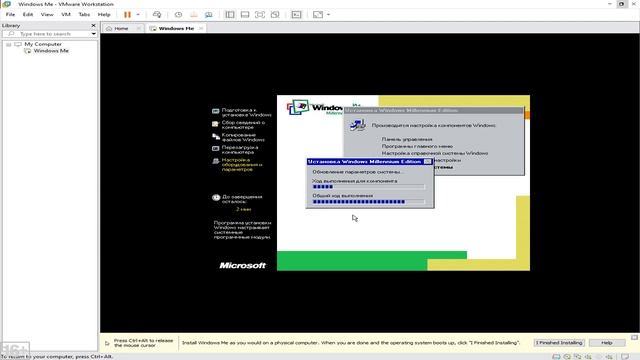Click the 'Подготовка к установке Windows' step icon

pyautogui.click(x=216, y=111)
